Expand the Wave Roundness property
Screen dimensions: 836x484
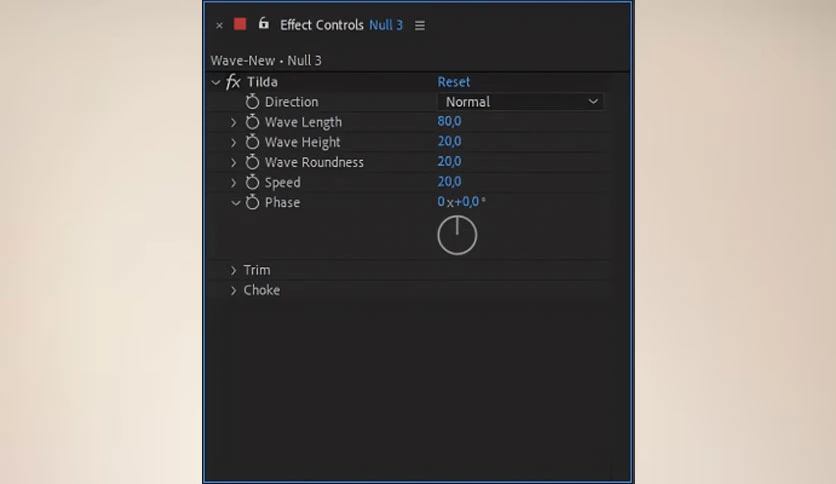point(234,163)
